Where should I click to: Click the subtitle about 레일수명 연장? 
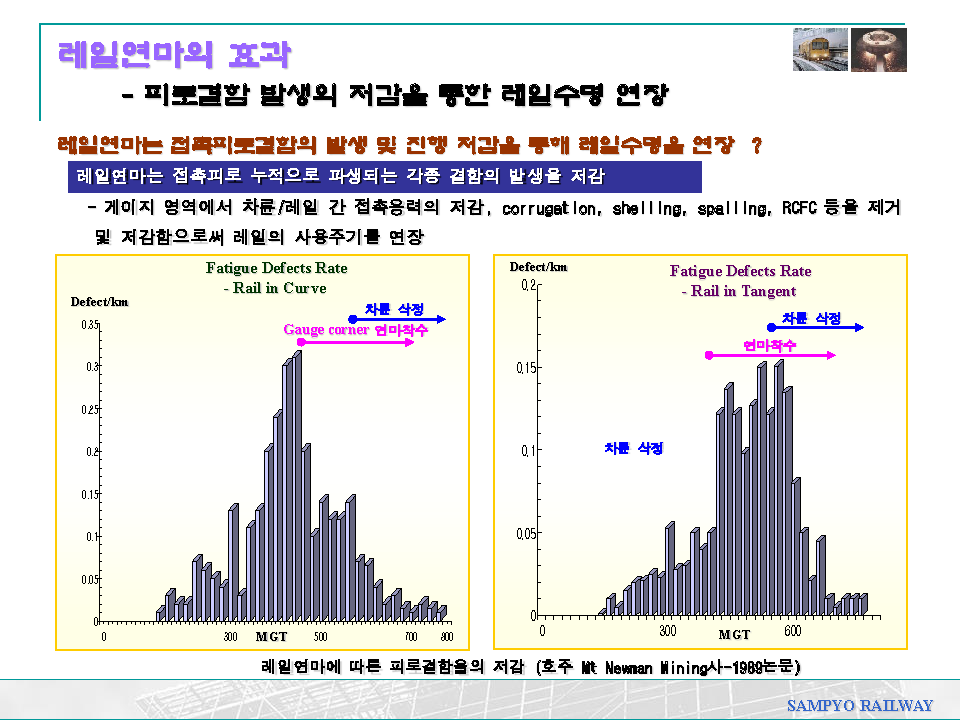pos(394,96)
